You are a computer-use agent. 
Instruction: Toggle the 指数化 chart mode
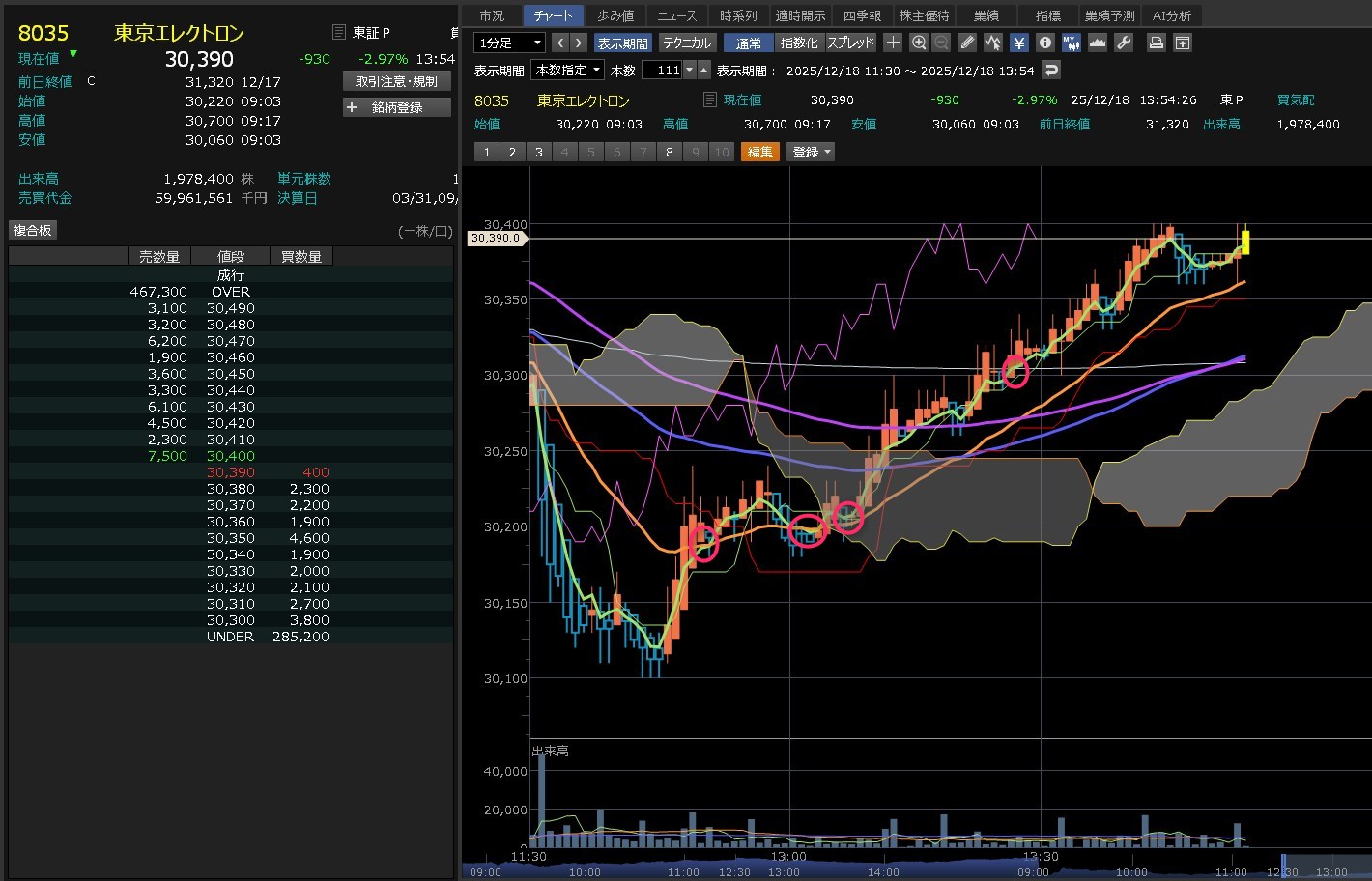tap(798, 43)
